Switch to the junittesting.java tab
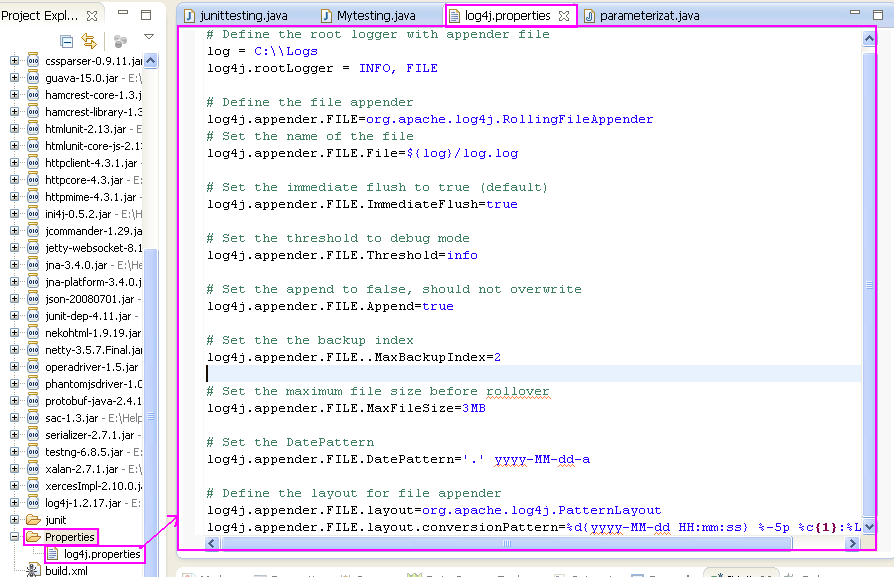894x577 pixels. click(x=244, y=15)
